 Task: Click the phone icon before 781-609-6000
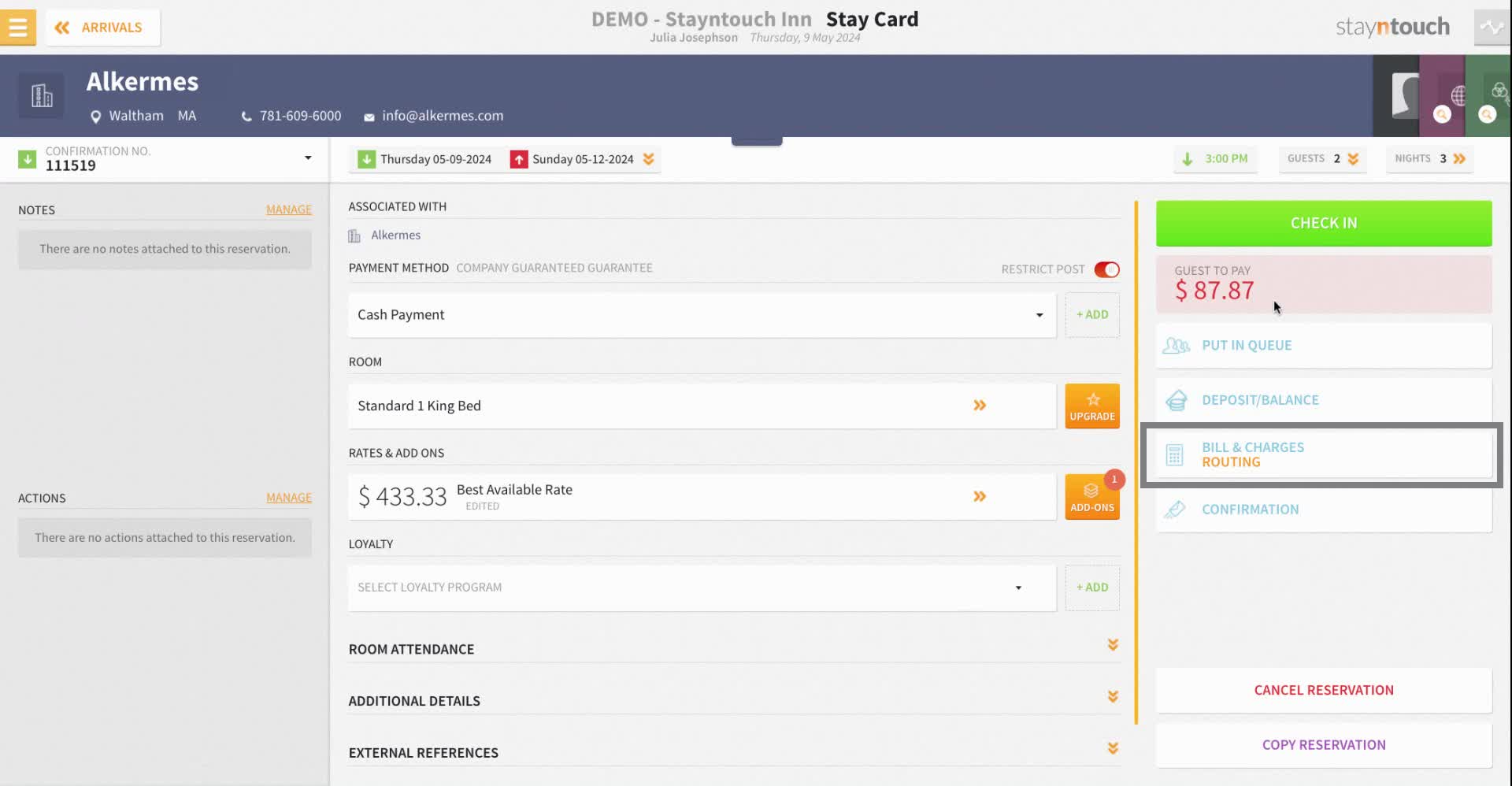pos(246,117)
